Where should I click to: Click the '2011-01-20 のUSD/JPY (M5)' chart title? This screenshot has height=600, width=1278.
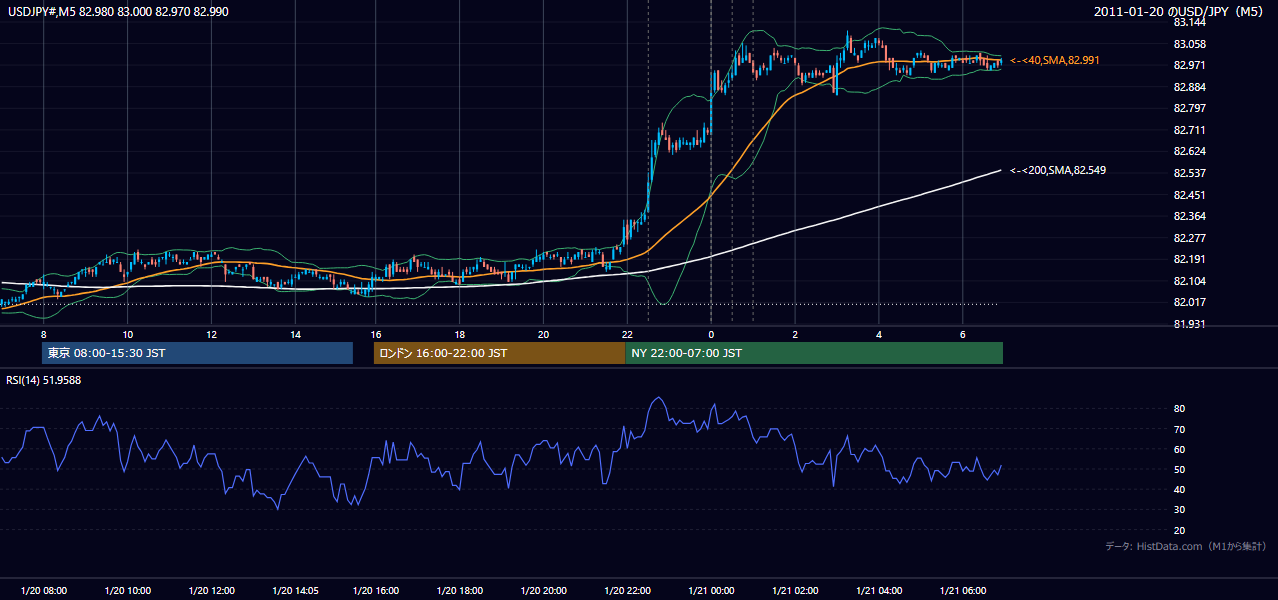coord(1179,11)
